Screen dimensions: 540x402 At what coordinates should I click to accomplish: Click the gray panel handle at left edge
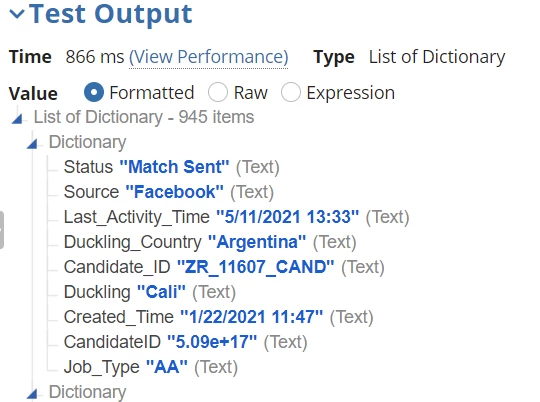2,230
